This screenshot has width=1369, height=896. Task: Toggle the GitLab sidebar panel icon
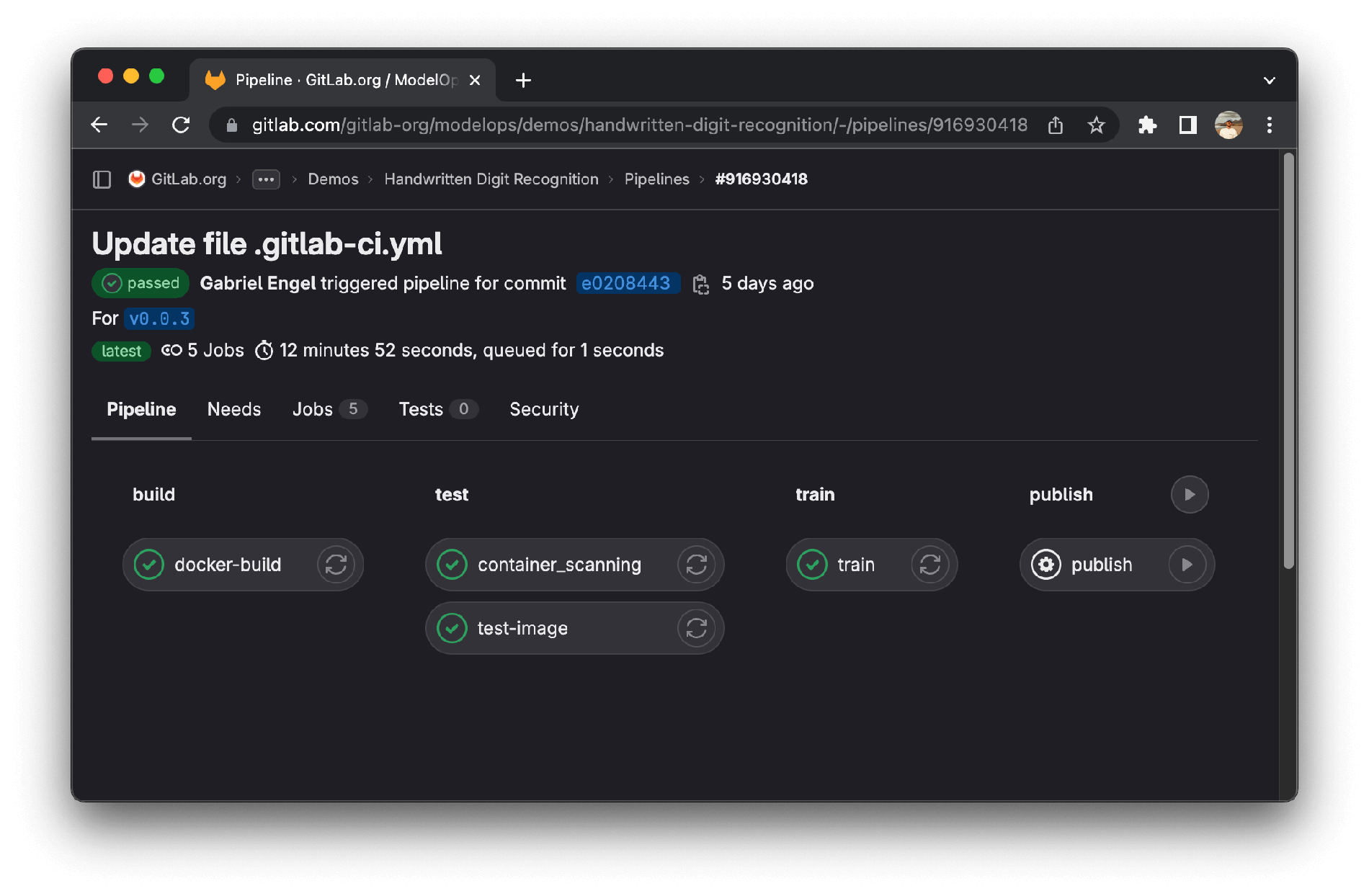tap(102, 179)
